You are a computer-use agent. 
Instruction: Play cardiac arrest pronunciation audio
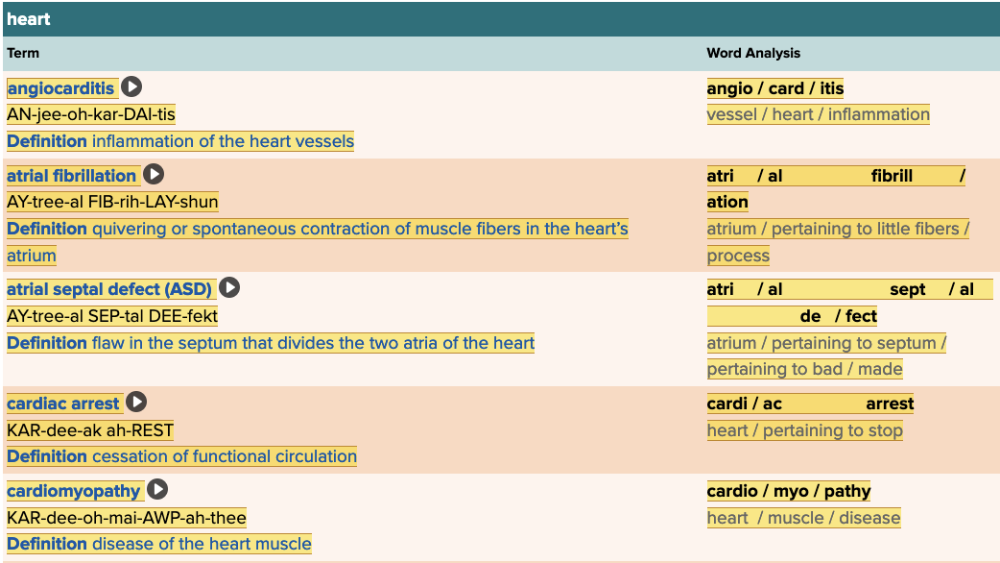point(137,403)
